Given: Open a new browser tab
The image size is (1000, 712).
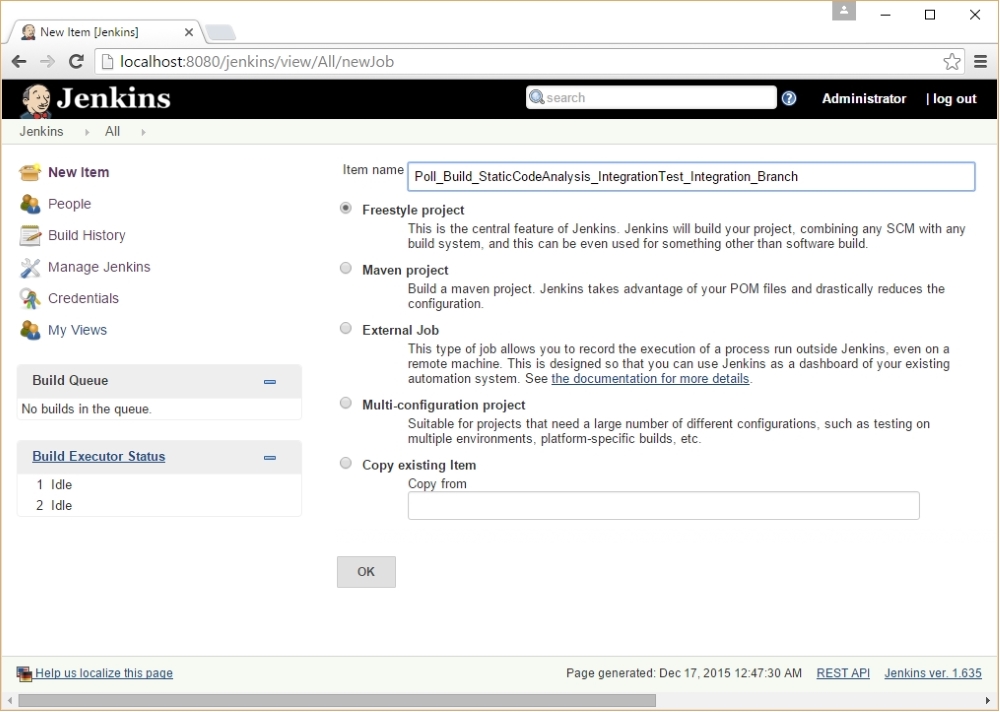Looking at the screenshot, I should pyautogui.click(x=221, y=32).
